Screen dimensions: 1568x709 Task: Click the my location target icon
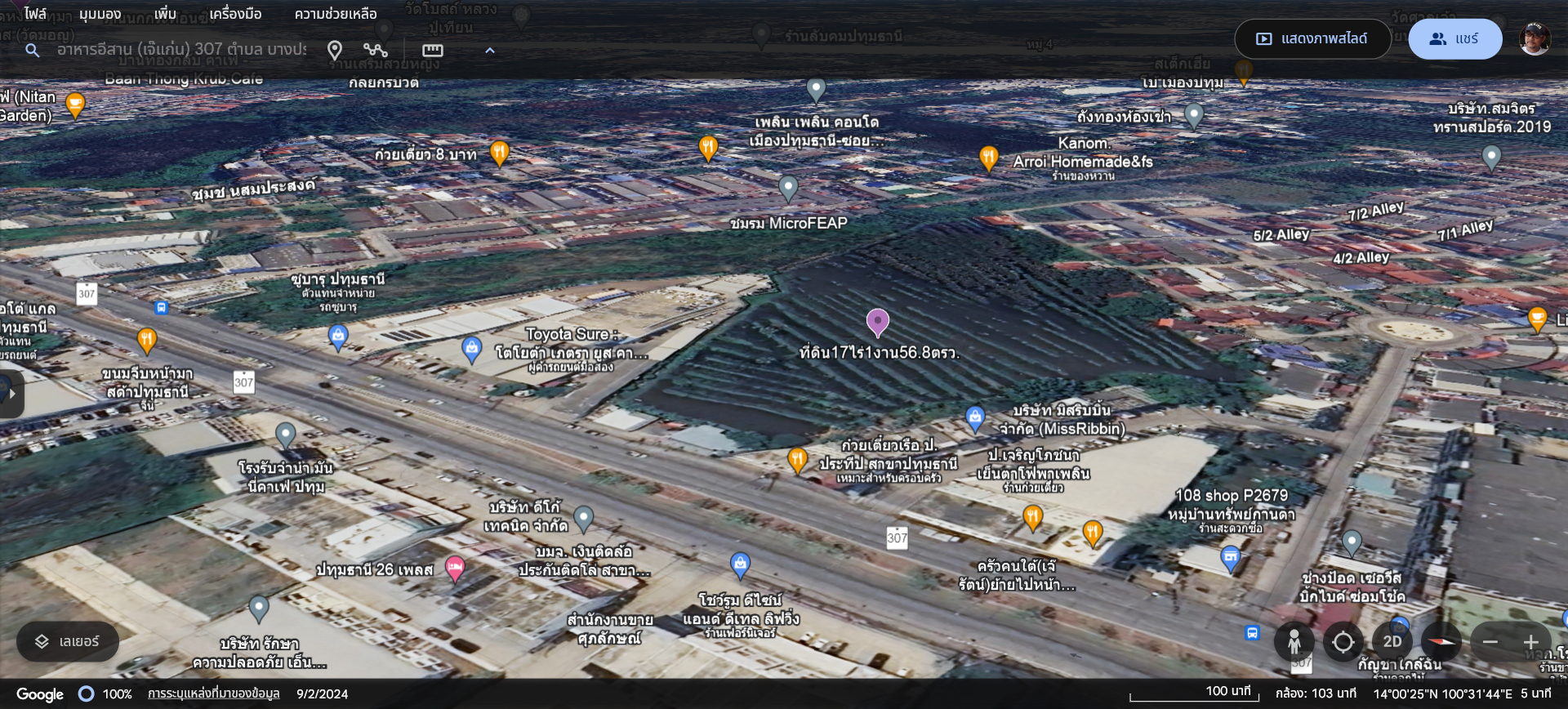pyautogui.click(x=1343, y=643)
